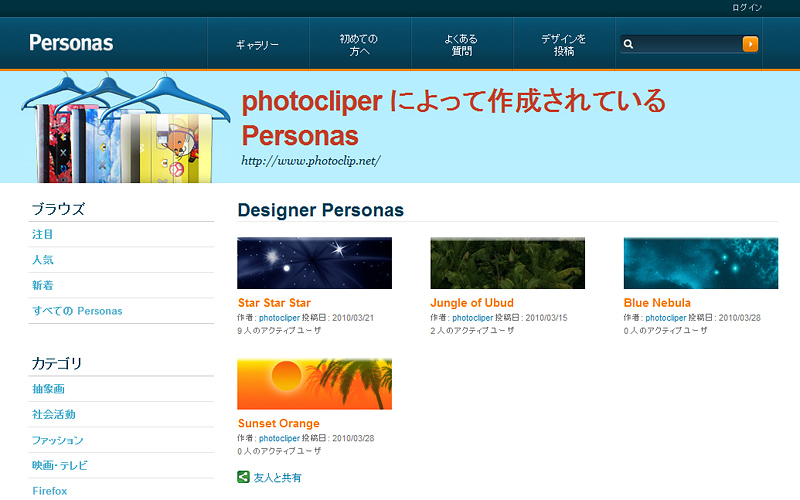Open the デザインを投稿 navigation tab
Viewport: 800px width, 500px height.
tap(564, 44)
